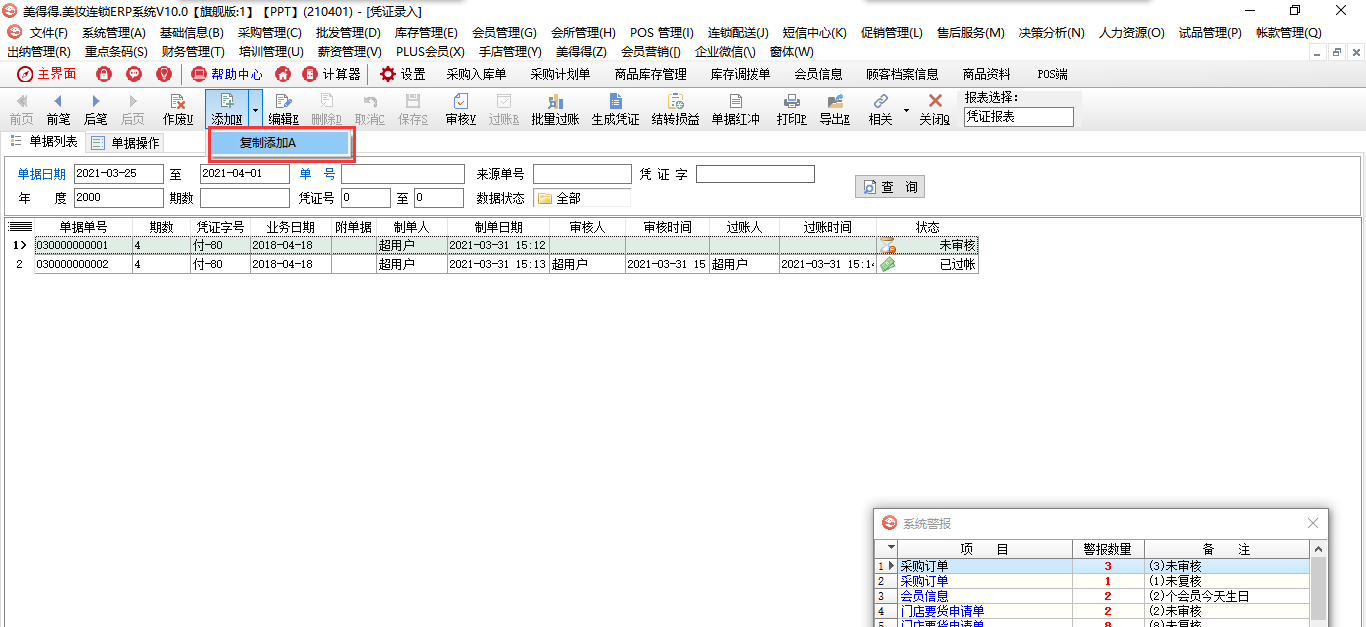This screenshot has height=627, width=1366.
Task: Switch to the 单据操作 tab
Action: click(125, 143)
